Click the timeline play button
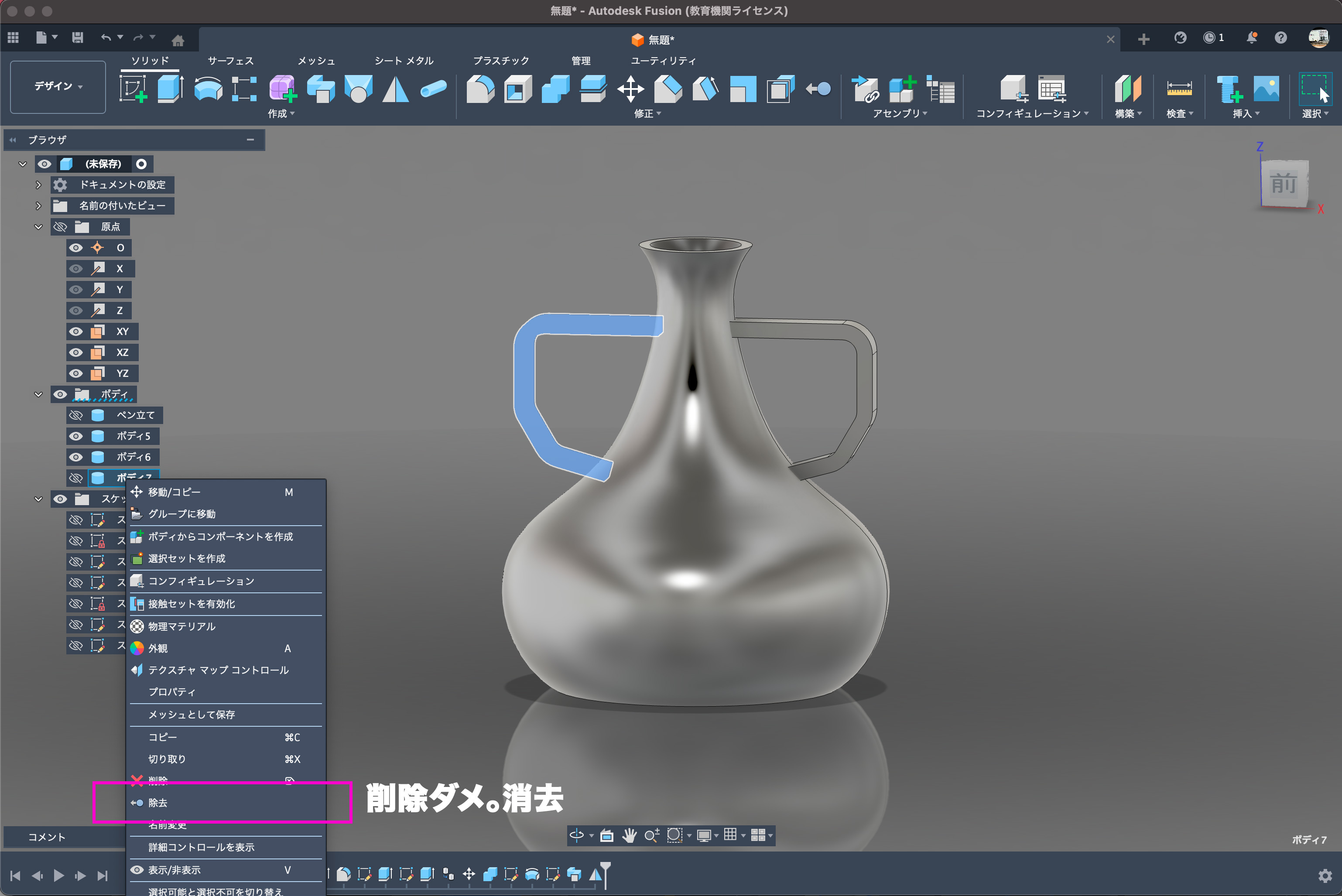 (x=58, y=875)
